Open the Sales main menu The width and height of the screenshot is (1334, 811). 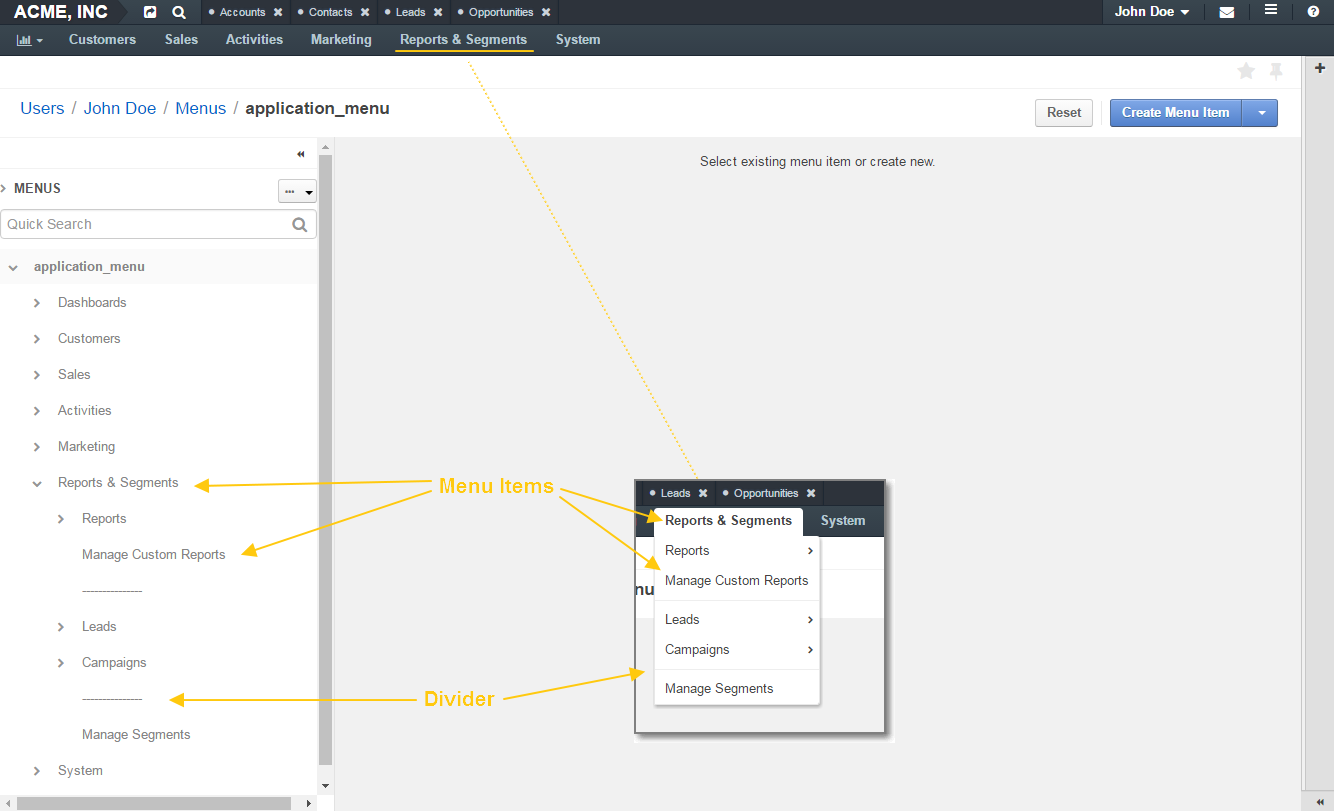click(181, 40)
